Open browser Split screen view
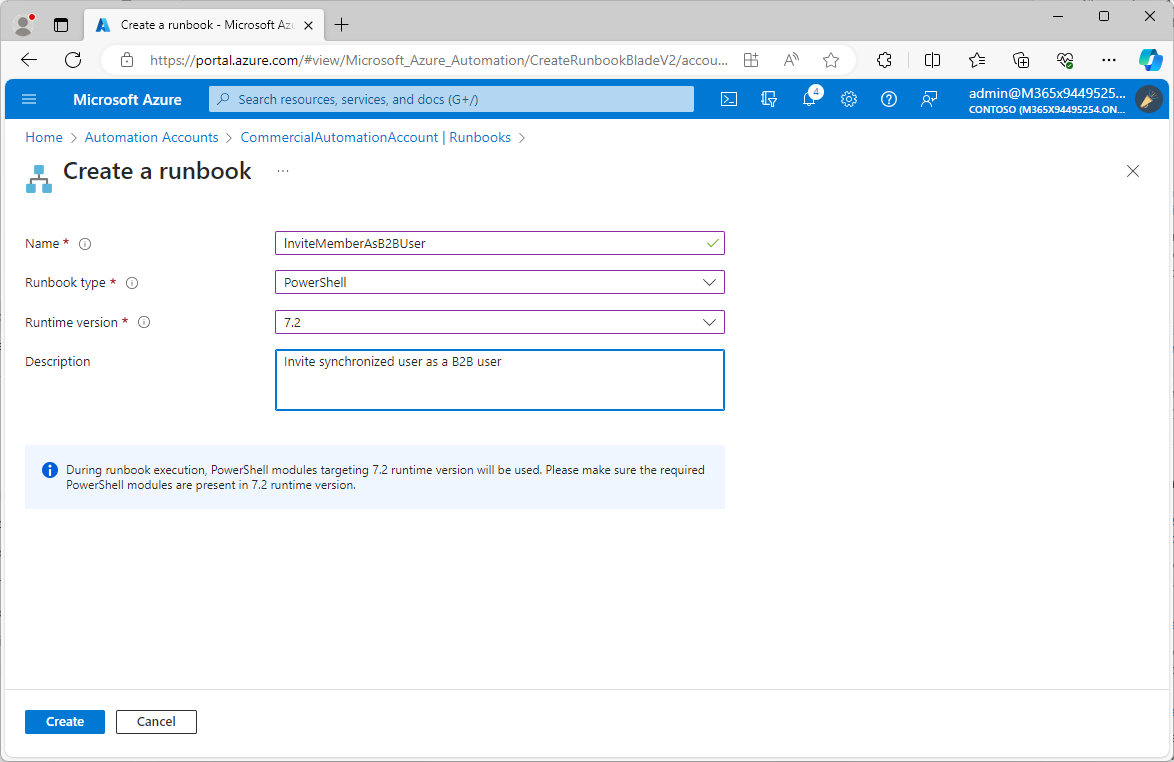Screen dimensions: 1174x762 click(x=931, y=60)
